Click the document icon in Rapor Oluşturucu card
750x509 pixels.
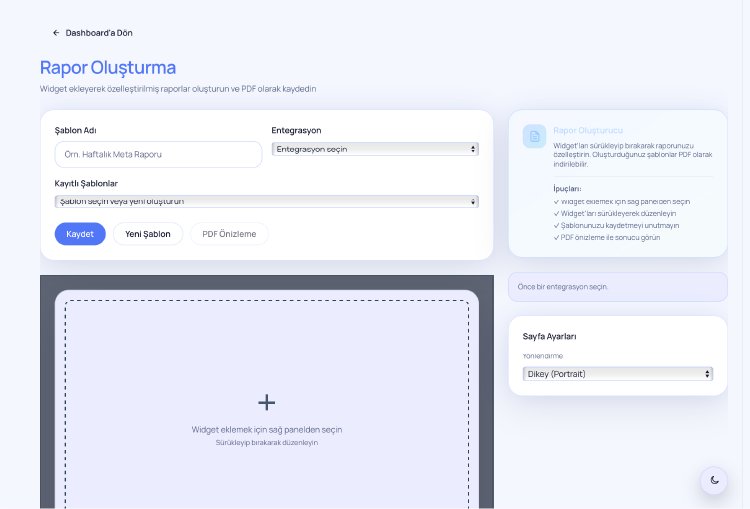[534, 136]
